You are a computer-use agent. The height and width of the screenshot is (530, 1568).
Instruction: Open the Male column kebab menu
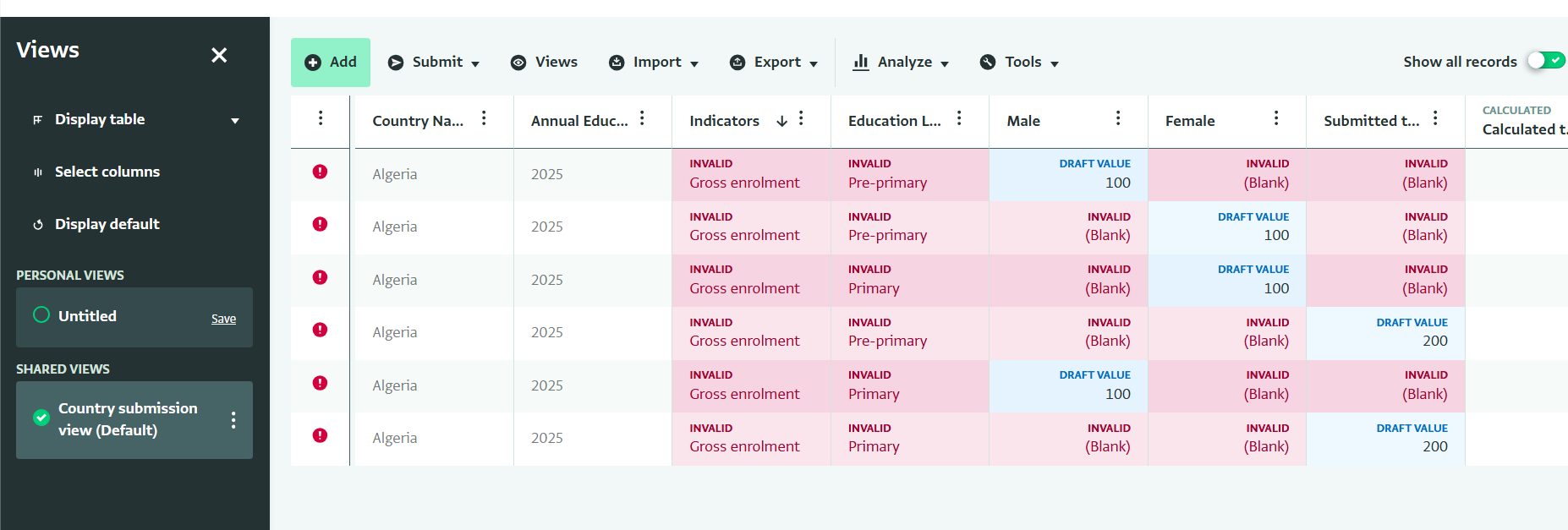1118,118
